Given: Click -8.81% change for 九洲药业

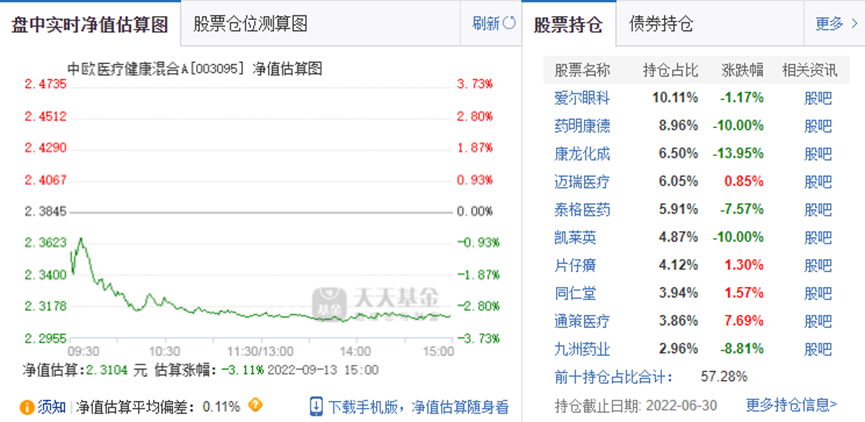Looking at the screenshot, I should 741,349.
